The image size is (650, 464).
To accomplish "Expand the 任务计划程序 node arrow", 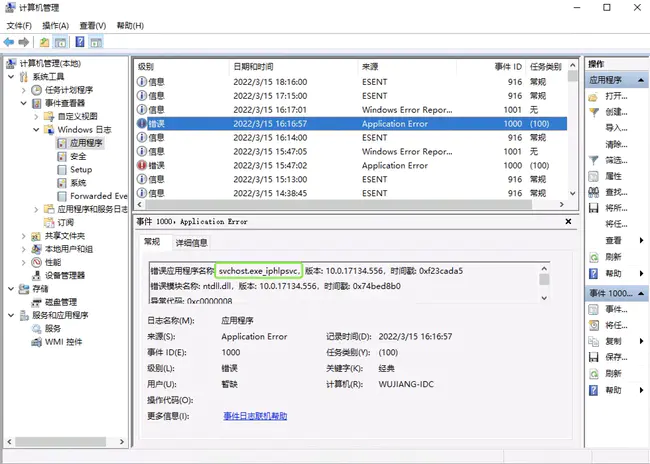I will click(24, 90).
